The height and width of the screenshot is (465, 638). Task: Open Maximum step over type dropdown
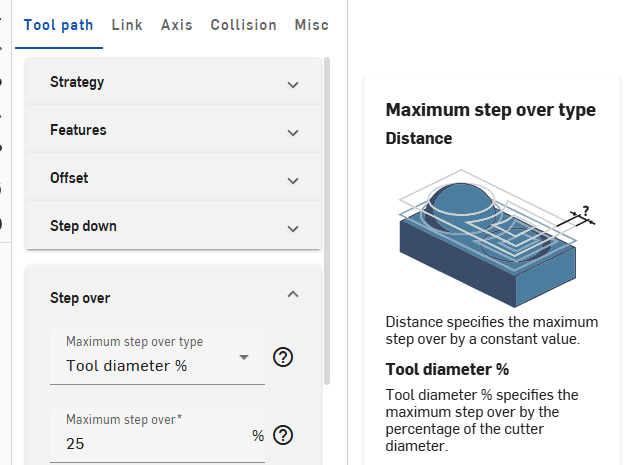(x=157, y=357)
